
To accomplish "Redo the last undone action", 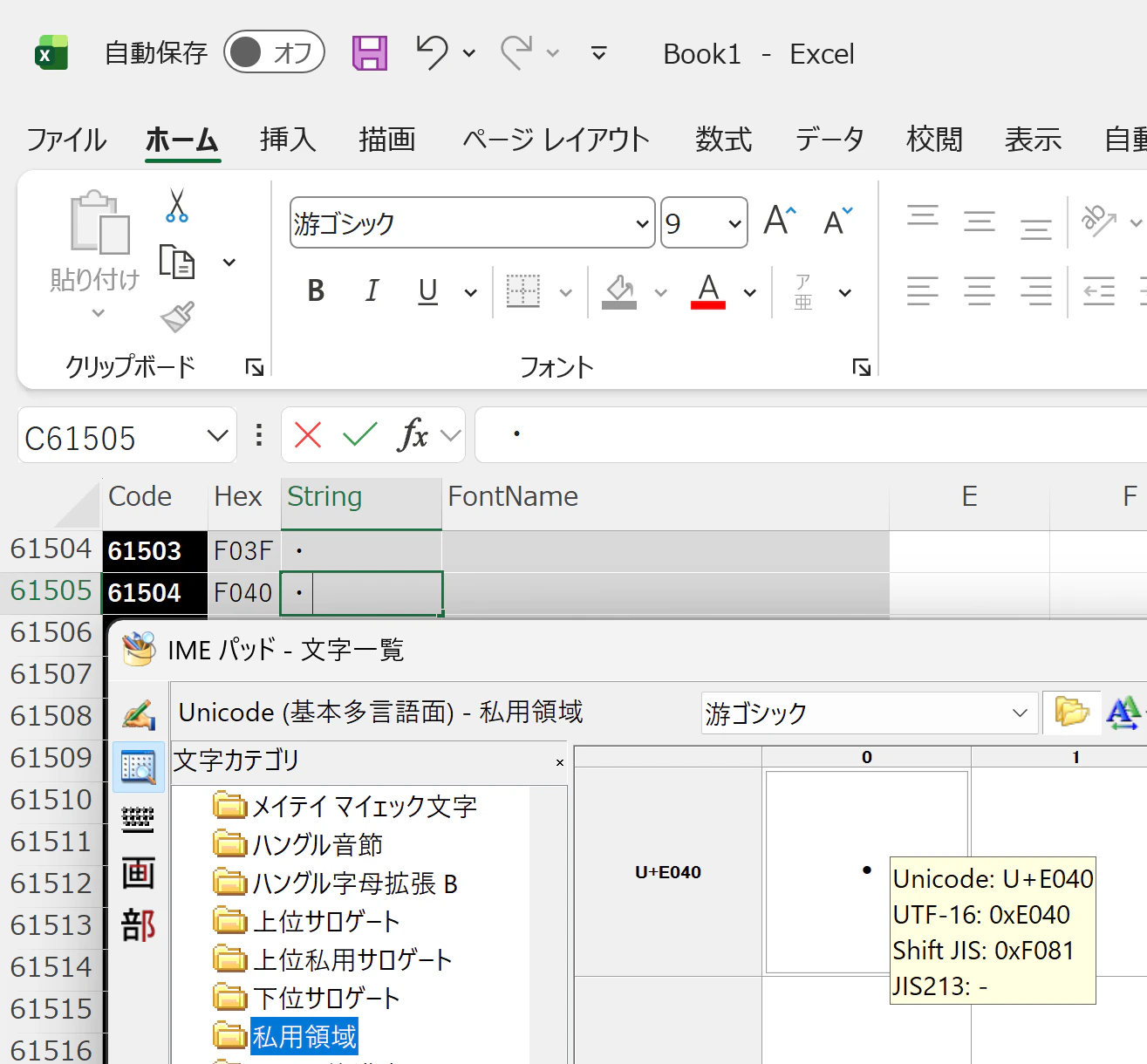I will click(x=516, y=52).
